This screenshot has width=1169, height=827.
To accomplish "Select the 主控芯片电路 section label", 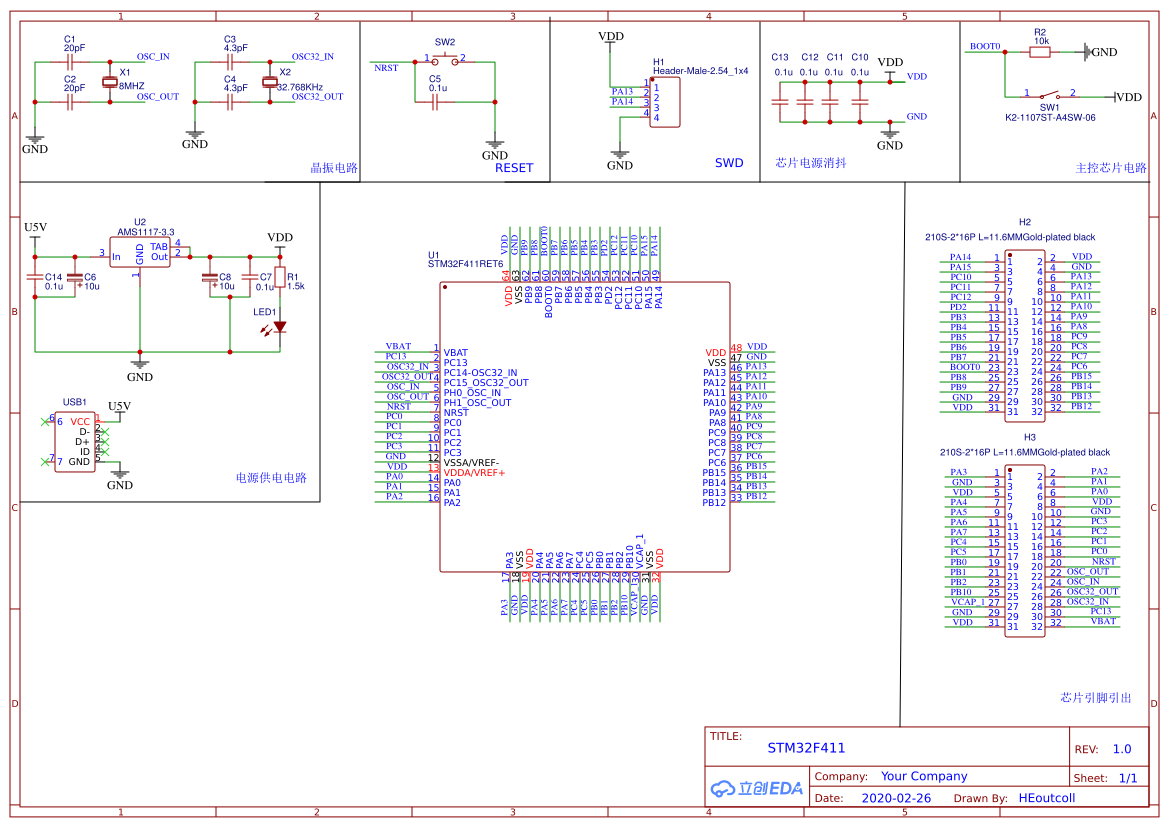I will (x=1111, y=168).
